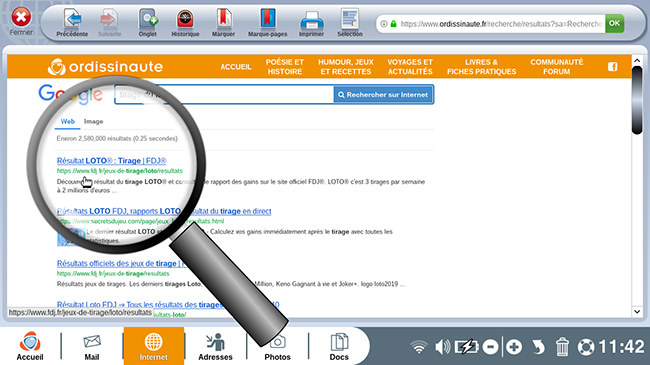Open the HUMOUR, JEUX ET RECETTES menu
Image resolution: width=650 pixels, height=365 pixels.
[x=346, y=67]
